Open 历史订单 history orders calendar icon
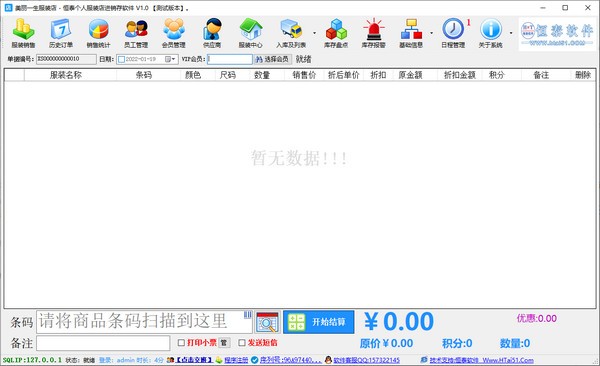This screenshot has width=600, height=366. tap(61, 33)
